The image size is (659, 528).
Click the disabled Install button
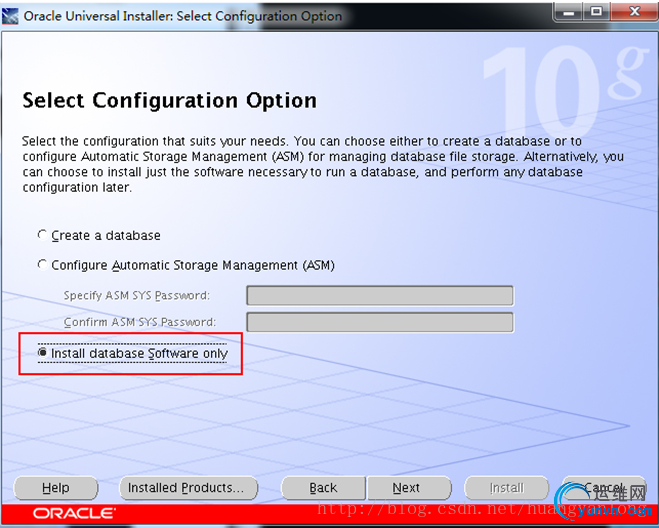click(x=507, y=488)
